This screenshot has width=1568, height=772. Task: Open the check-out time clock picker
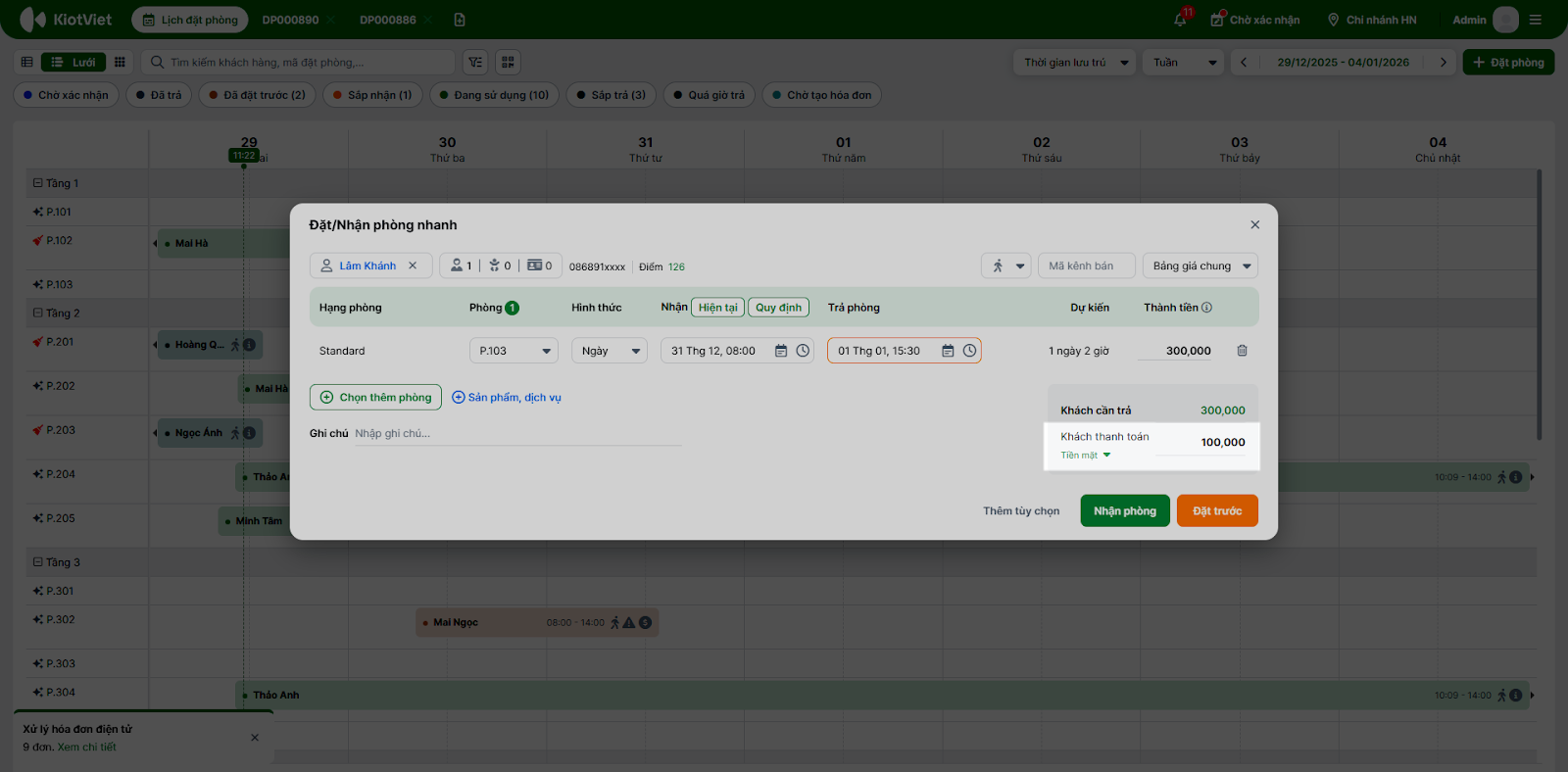coord(969,351)
